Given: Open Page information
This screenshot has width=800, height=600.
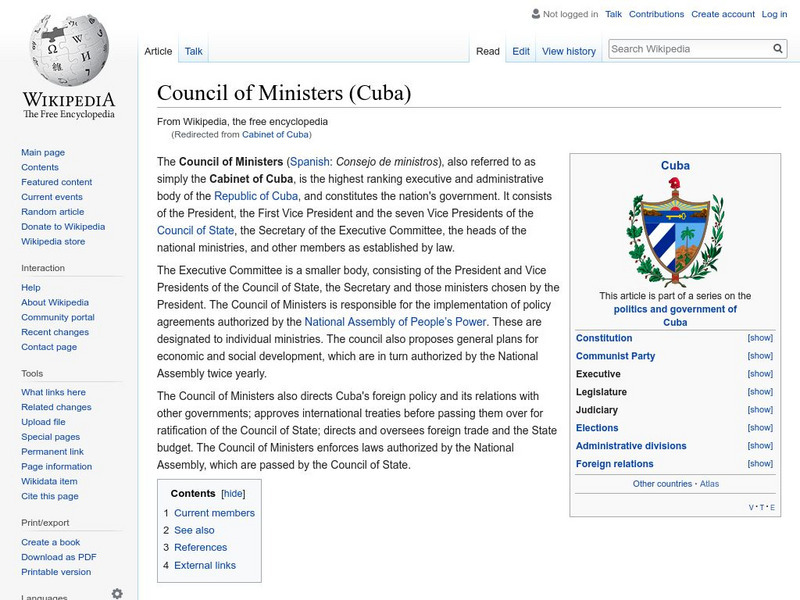Looking at the screenshot, I should (x=57, y=466).
